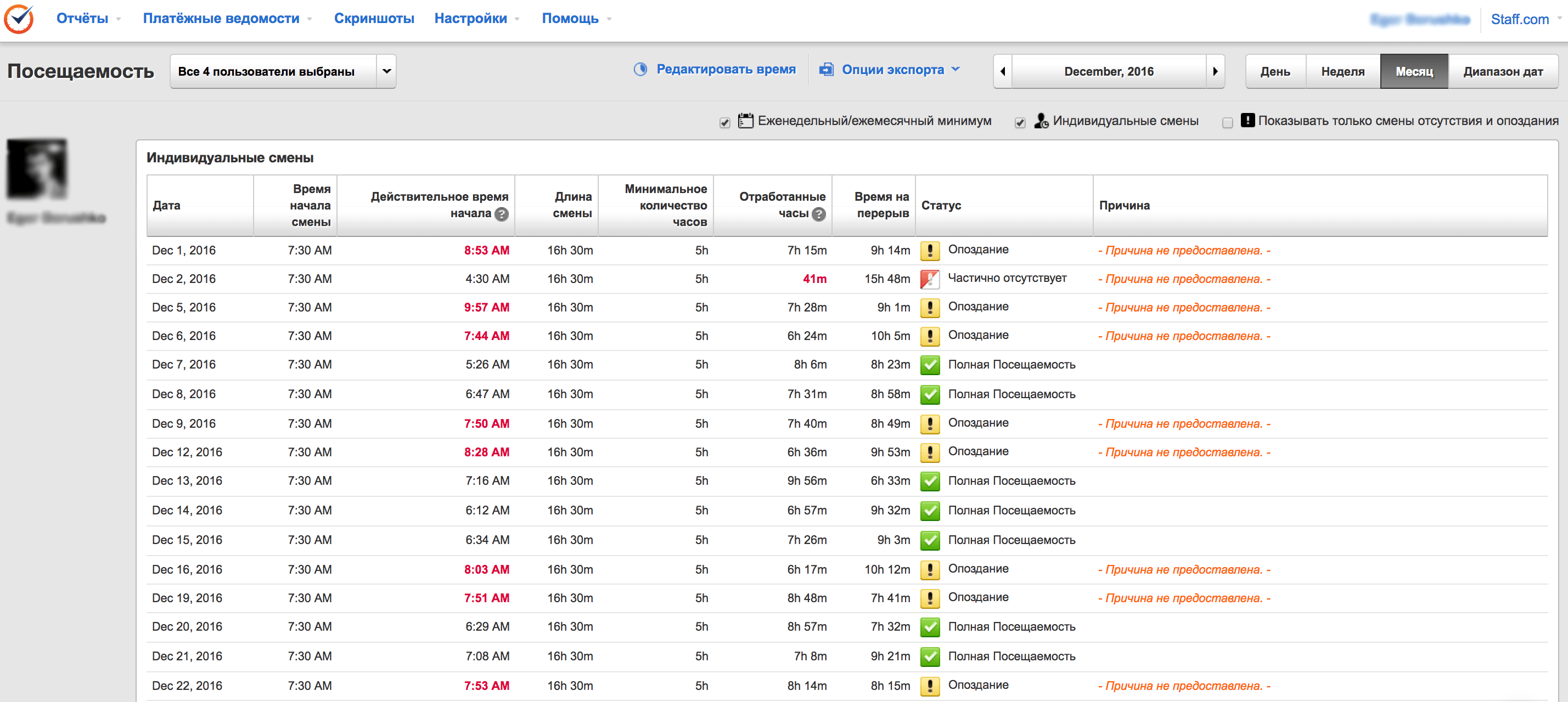Open the Отчёты menu
The image size is (1568, 702).
82,18
